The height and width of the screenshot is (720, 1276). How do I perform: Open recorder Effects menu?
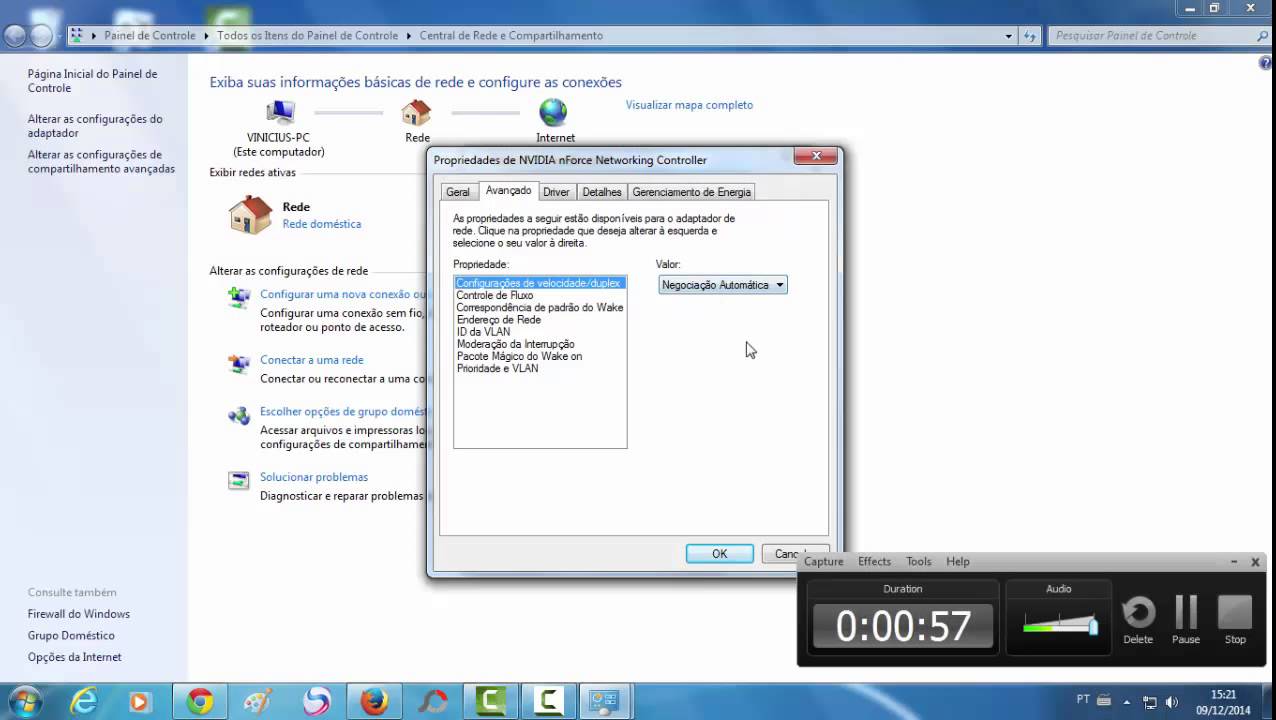click(874, 562)
